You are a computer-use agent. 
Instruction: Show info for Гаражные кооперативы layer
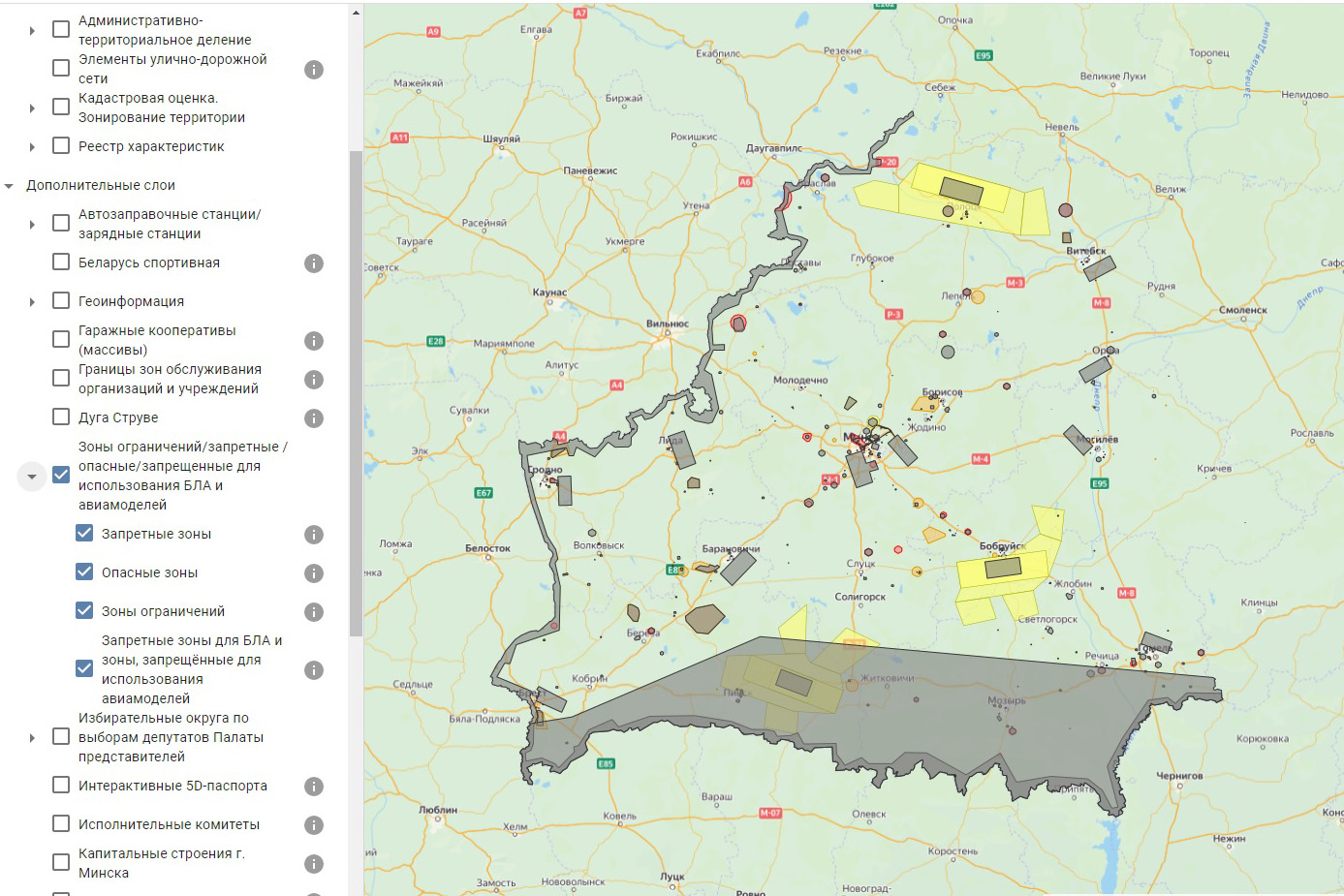(x=314, y=341)
